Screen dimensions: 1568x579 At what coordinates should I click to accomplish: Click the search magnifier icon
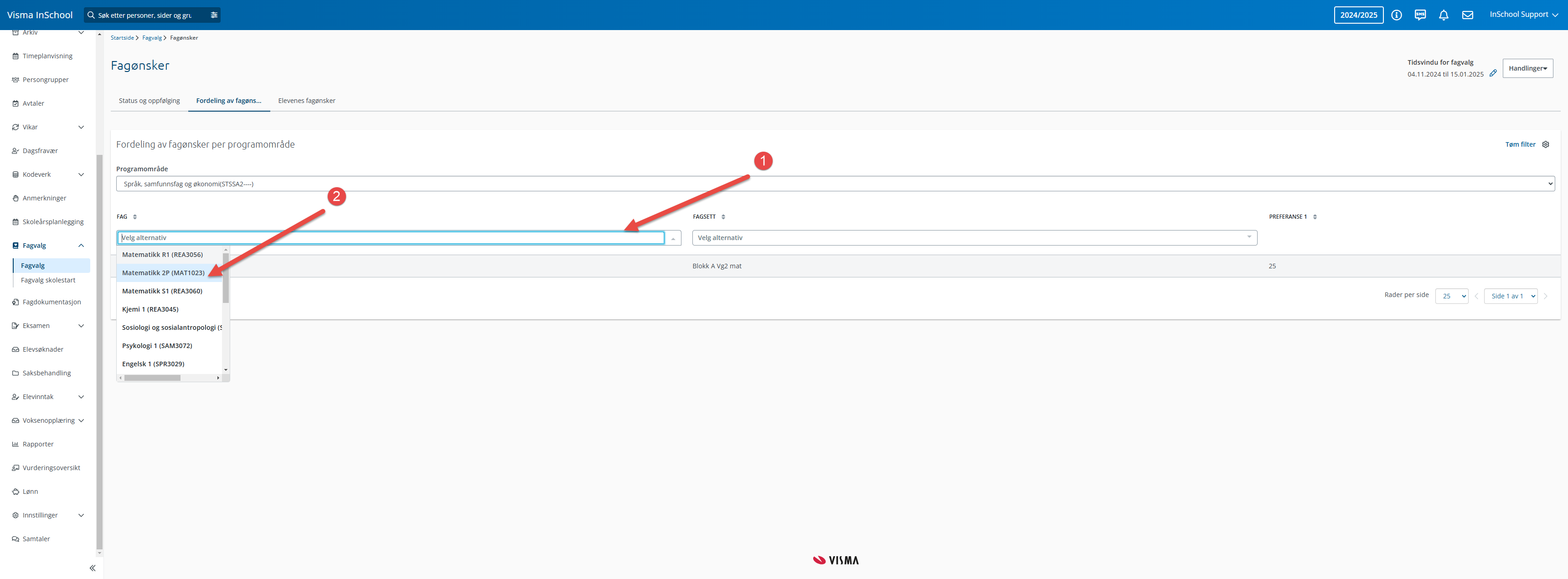click(91, 15)
